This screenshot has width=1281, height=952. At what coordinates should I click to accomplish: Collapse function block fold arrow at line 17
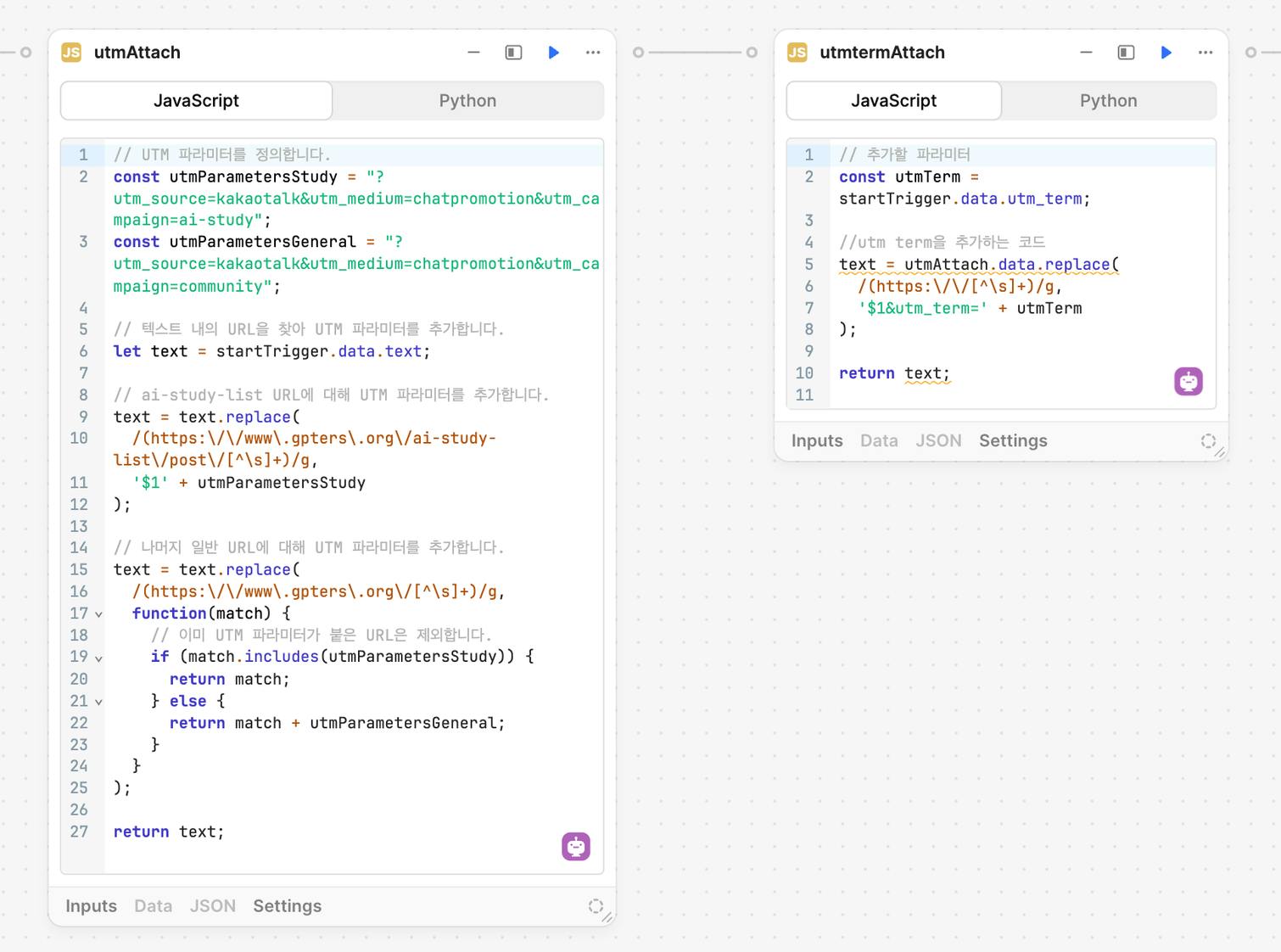tap(98, 614)
